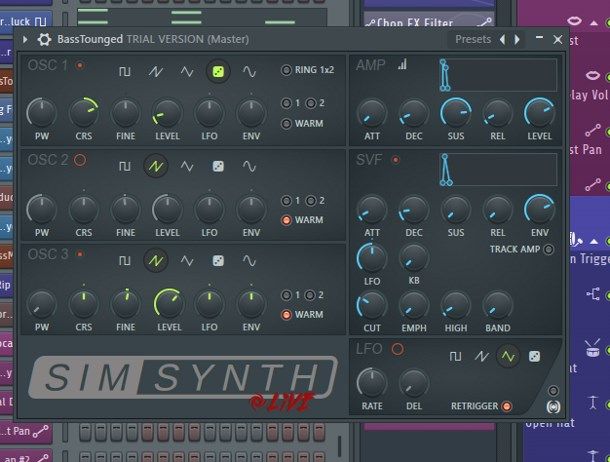Viewport: 610px width, 462px height.
Task: Select LFO square waveform icon
Action: coord(455,356)
